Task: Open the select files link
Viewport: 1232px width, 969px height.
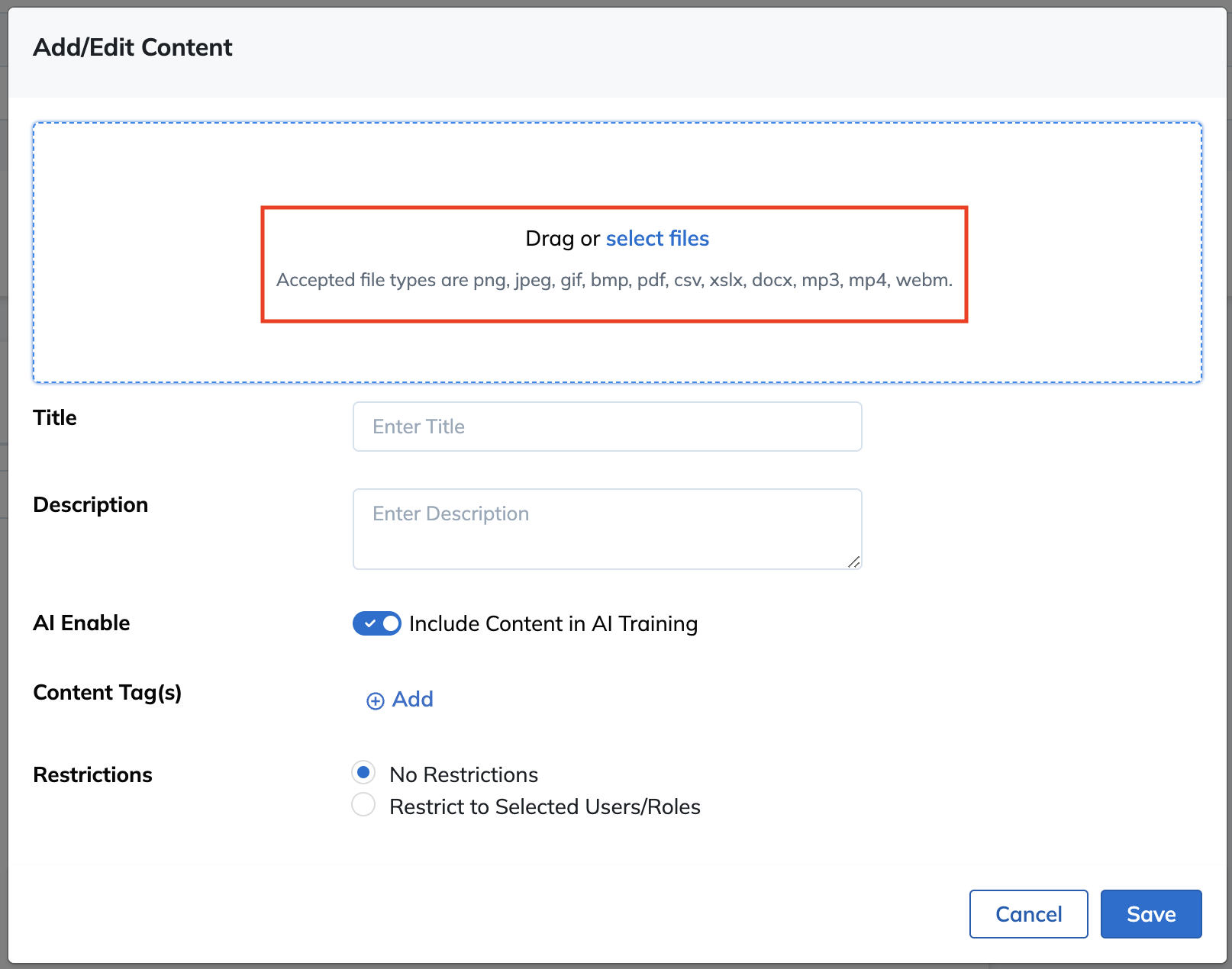Action: point(657,239)
